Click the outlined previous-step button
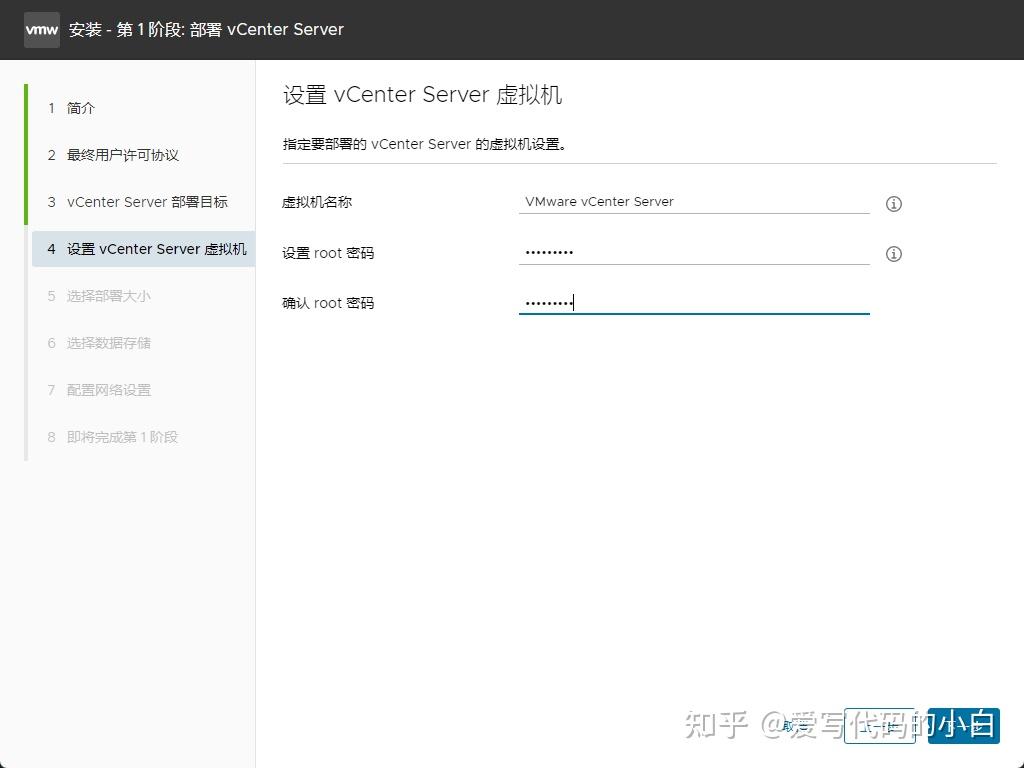Viewport: 1024px width, 768px height. click(x=880, y=726)
